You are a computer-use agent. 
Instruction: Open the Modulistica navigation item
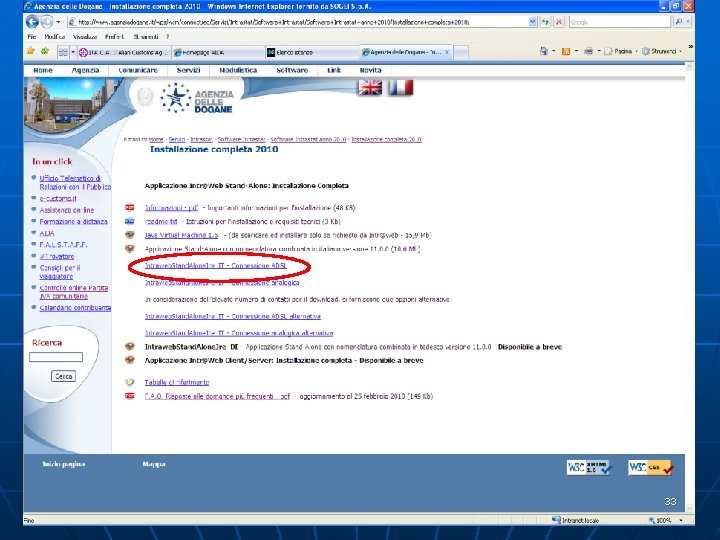pos(238,70)
